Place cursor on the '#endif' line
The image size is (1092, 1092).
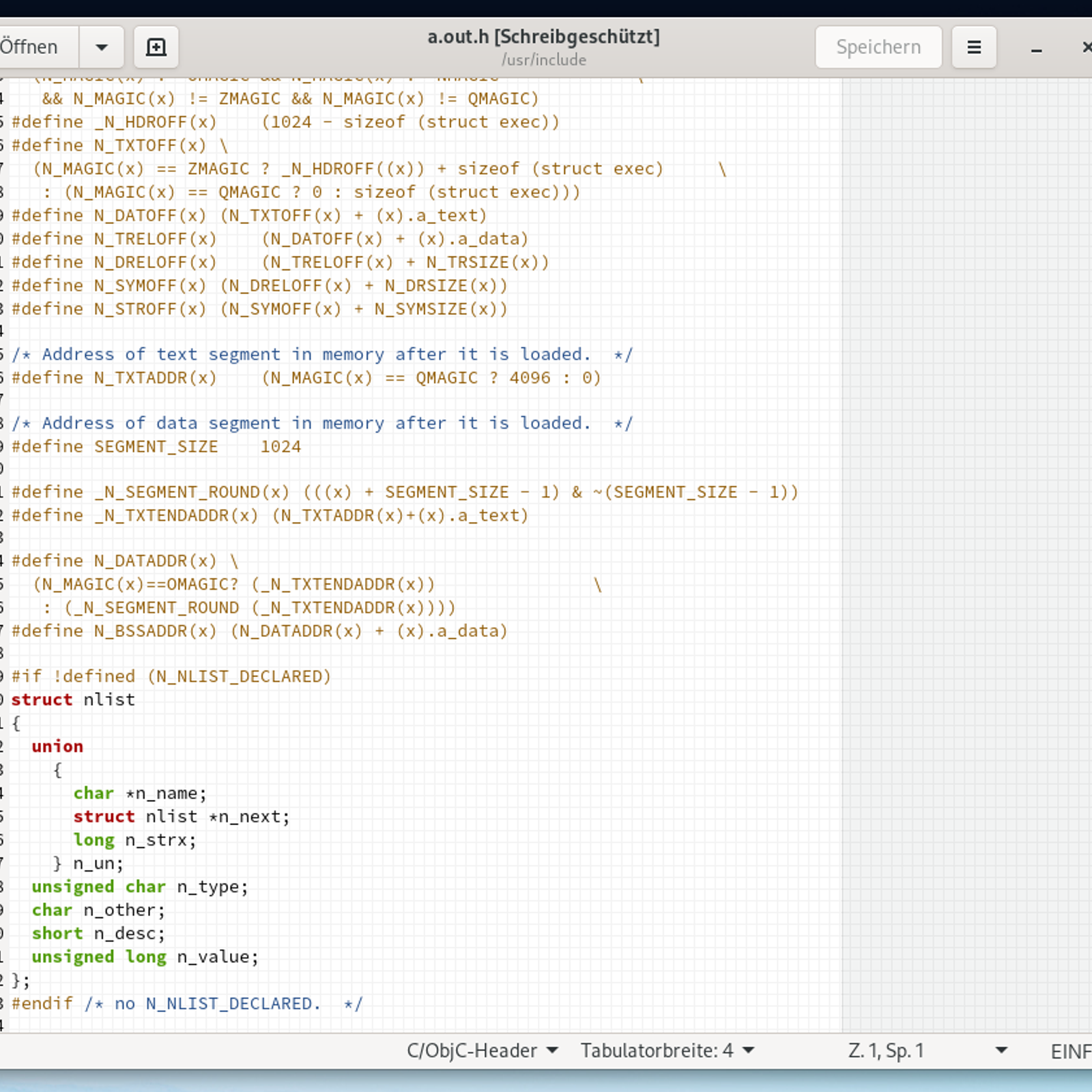42,1003
